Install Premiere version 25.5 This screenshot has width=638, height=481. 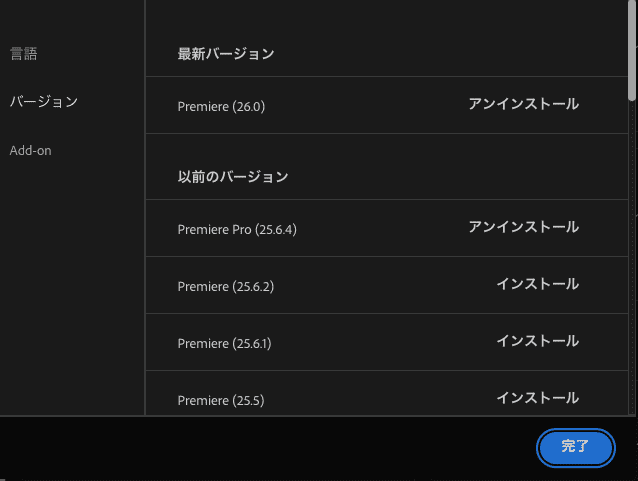pyautogui.click(x=537, y=398)
